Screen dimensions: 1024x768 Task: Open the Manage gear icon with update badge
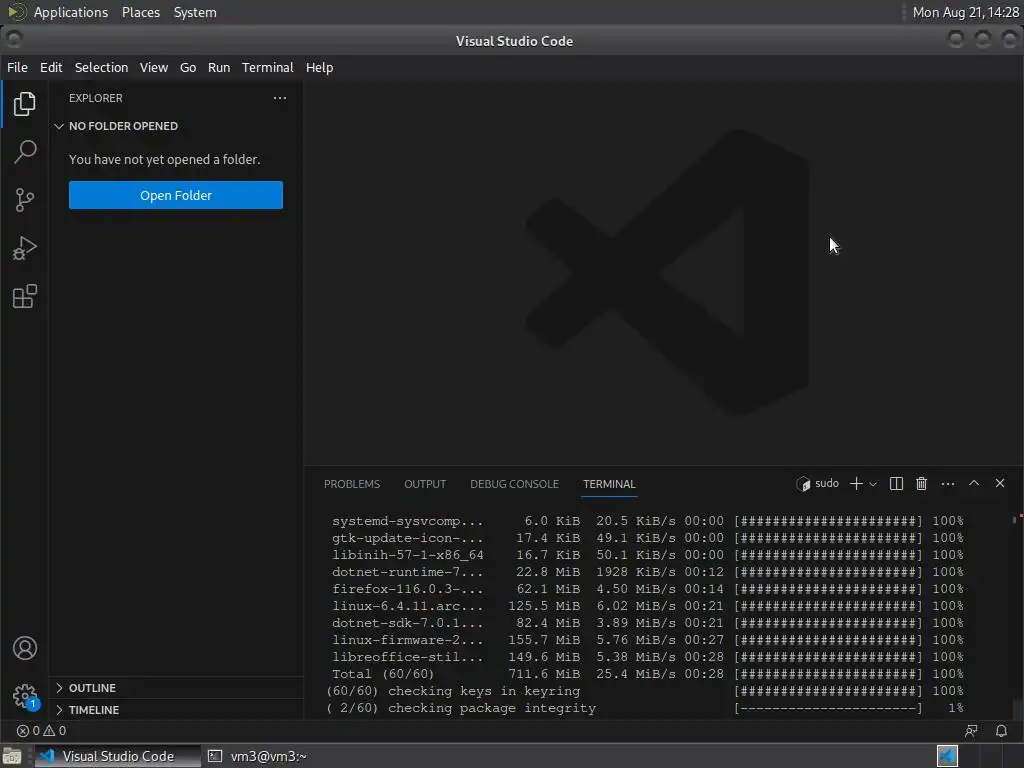tap(25, 696)
